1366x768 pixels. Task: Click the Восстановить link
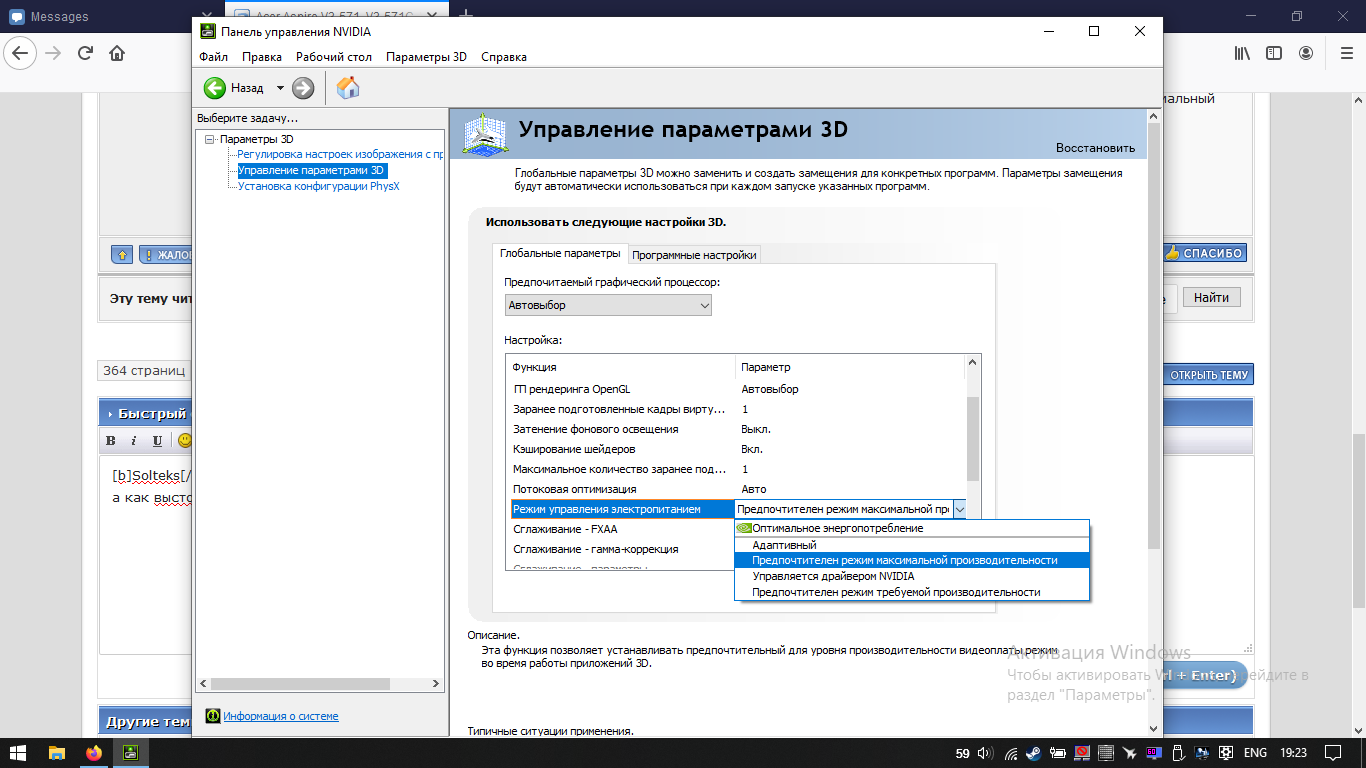[x=1095, y=148]
